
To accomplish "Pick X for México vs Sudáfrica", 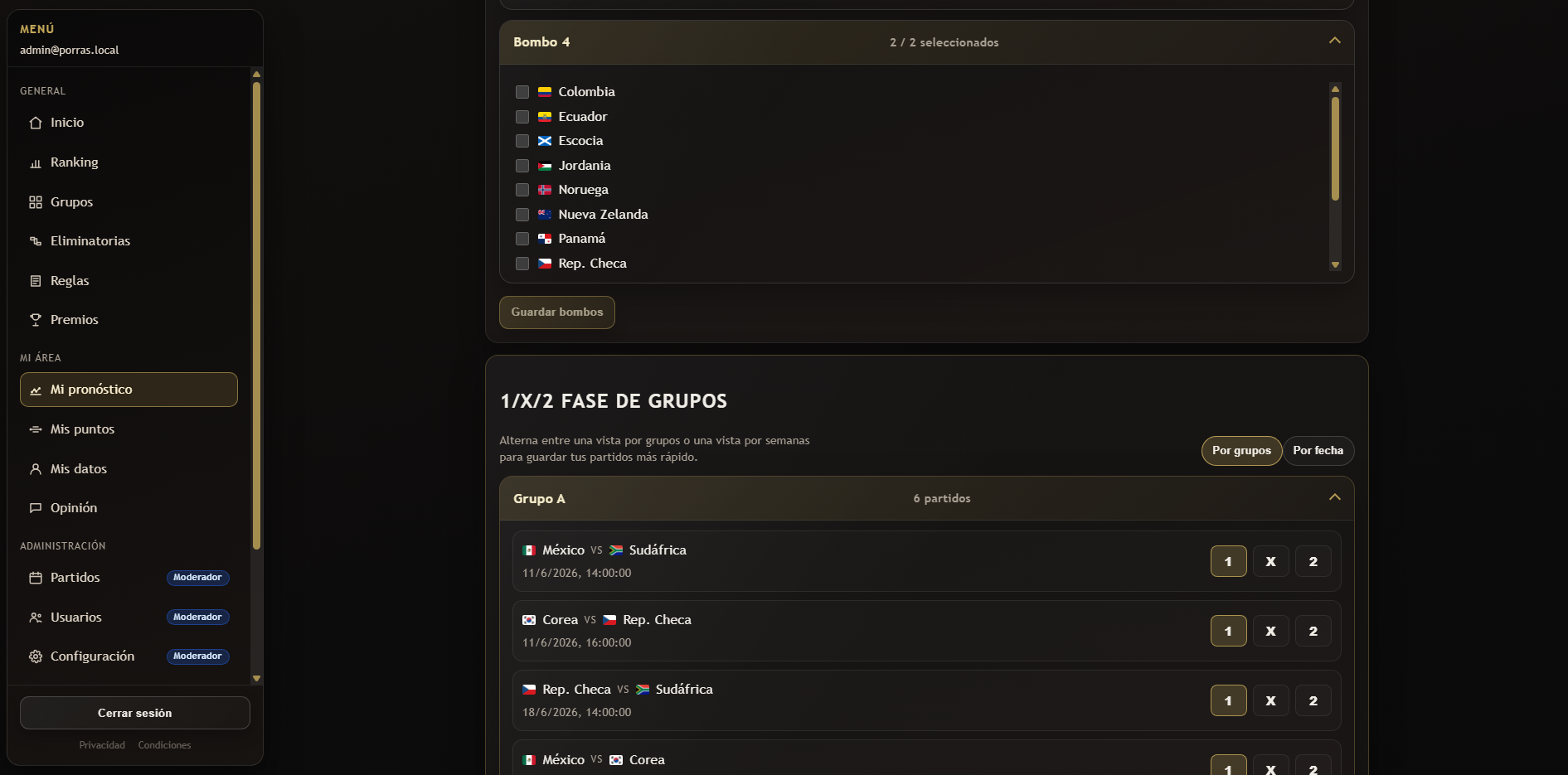I will tap(1270, 561).
